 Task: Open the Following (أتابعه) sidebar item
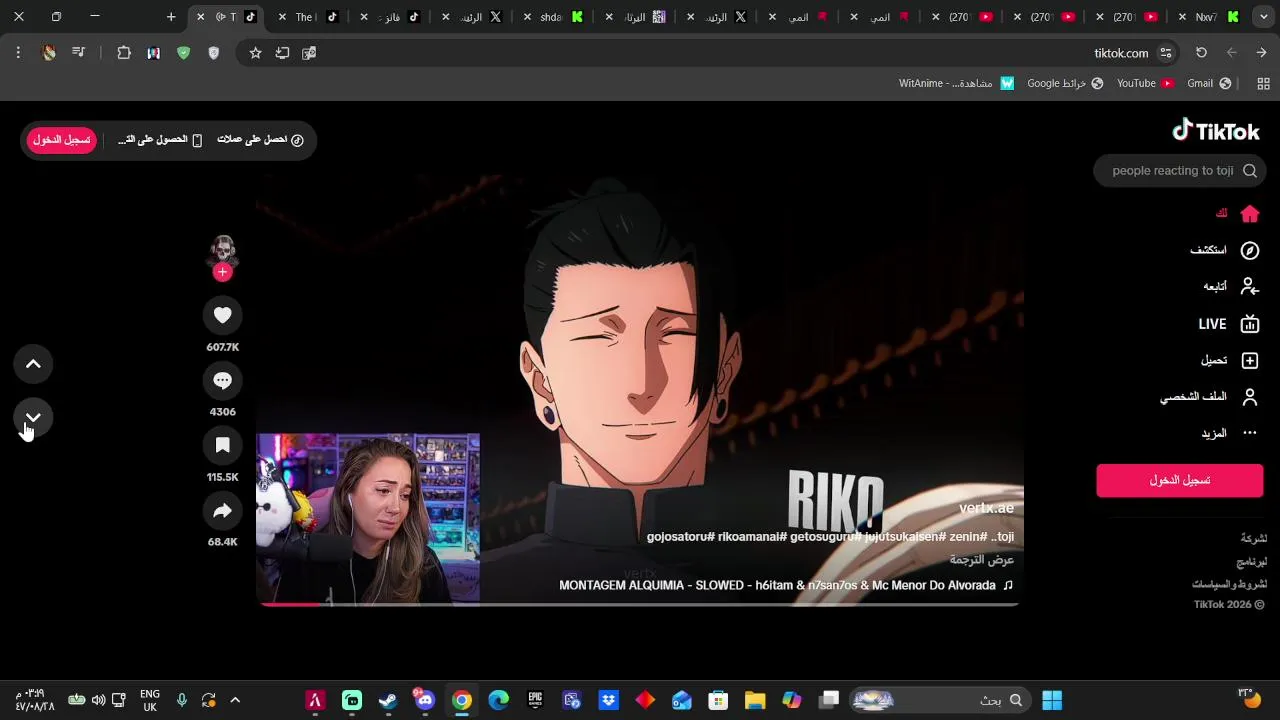(x=1230, y=287)
